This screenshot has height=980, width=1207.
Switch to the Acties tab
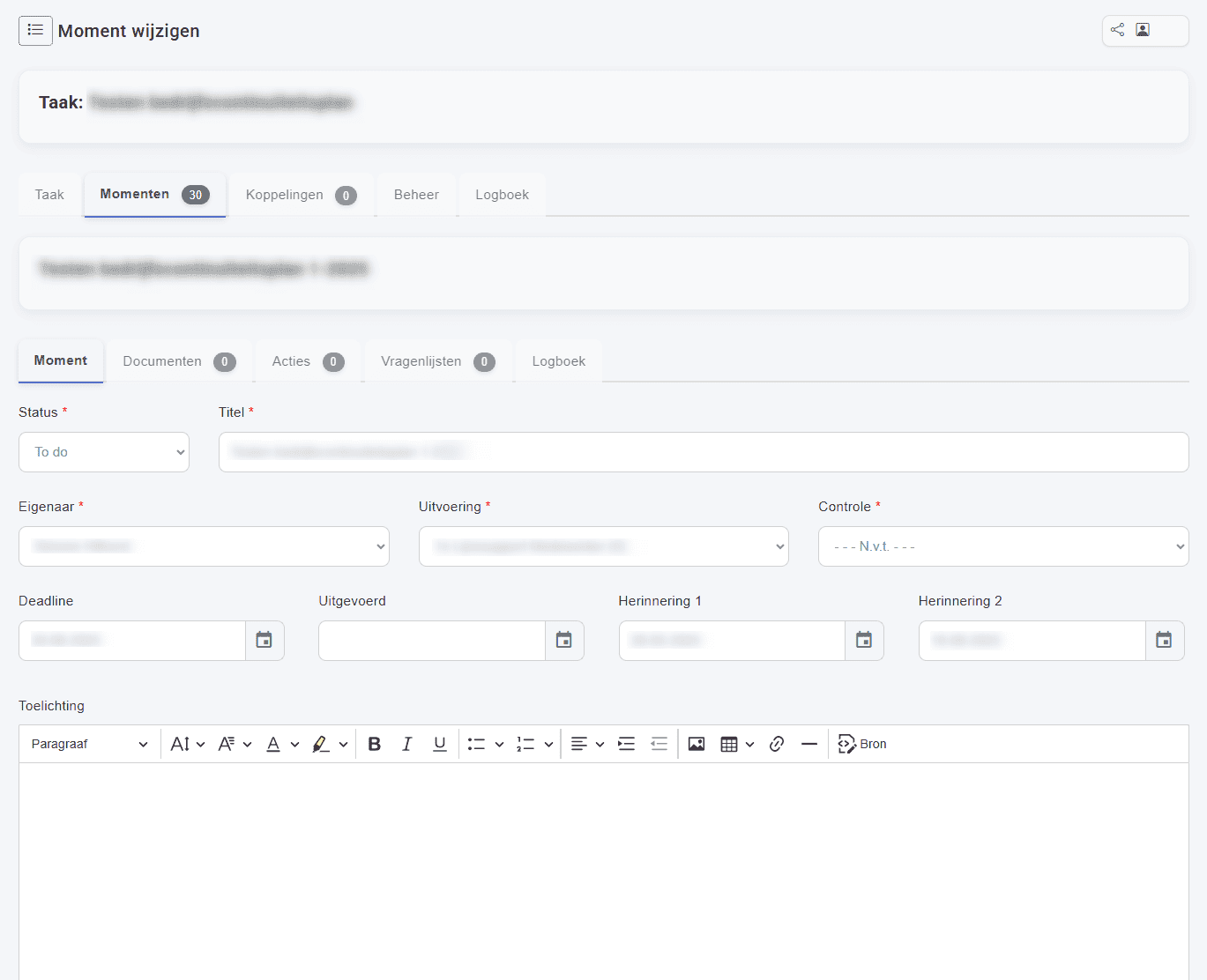[308, 361]
